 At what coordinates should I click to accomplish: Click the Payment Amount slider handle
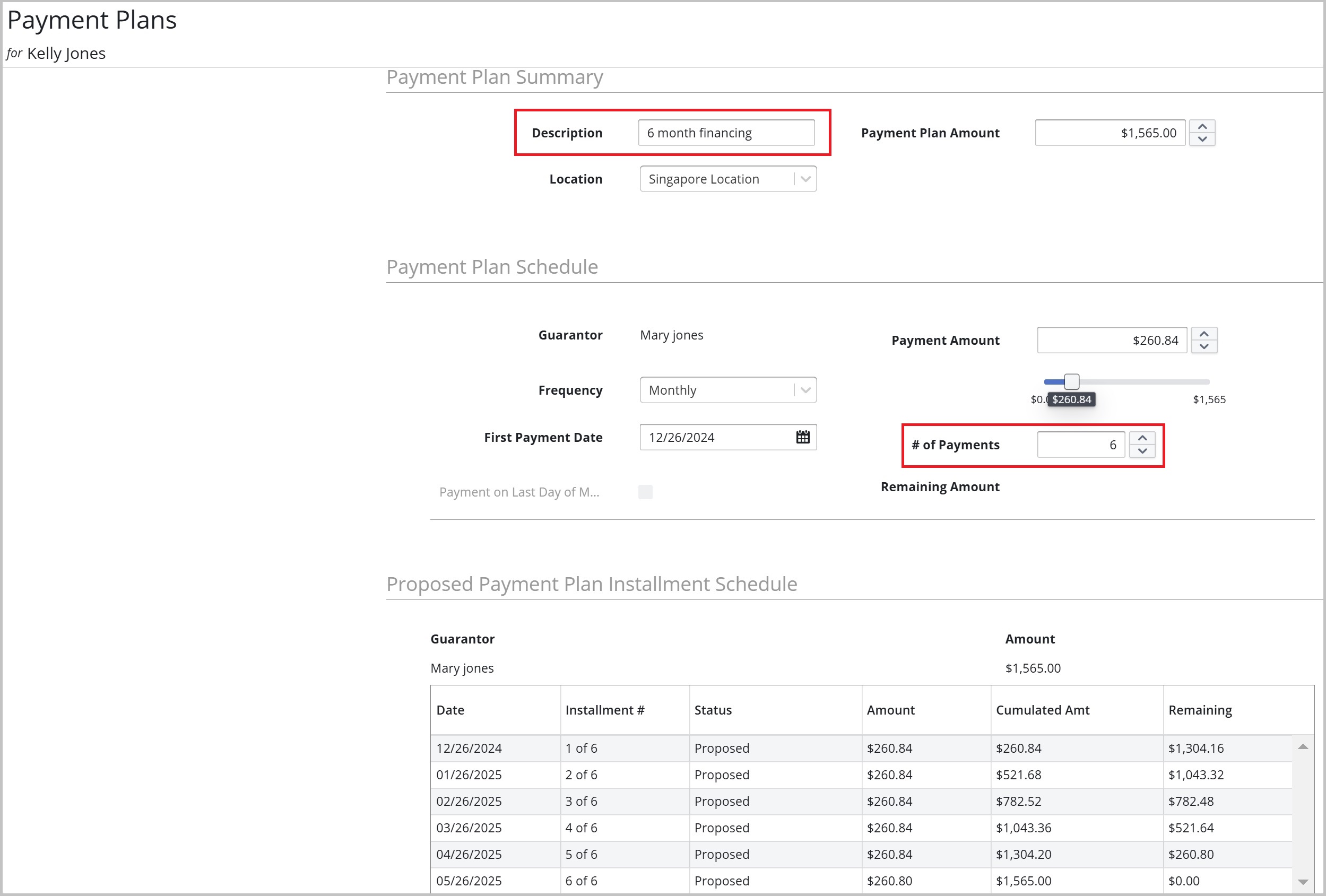pyautogui.click(x=1071, y=381)
